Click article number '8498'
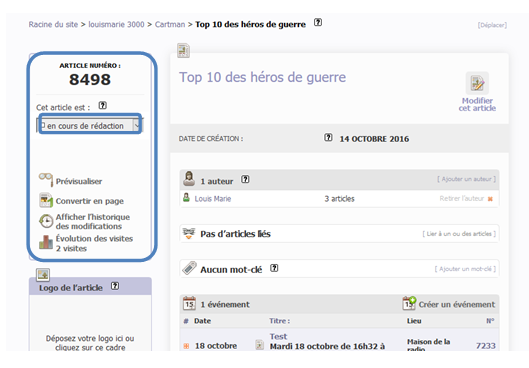Screen dimensions: 529x368 pos(90,80)
